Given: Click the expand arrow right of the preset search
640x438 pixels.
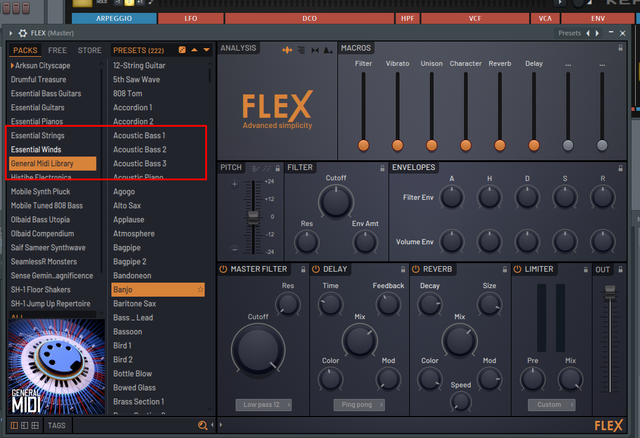Looking at the screenshot, I should [x=221, y=425].
